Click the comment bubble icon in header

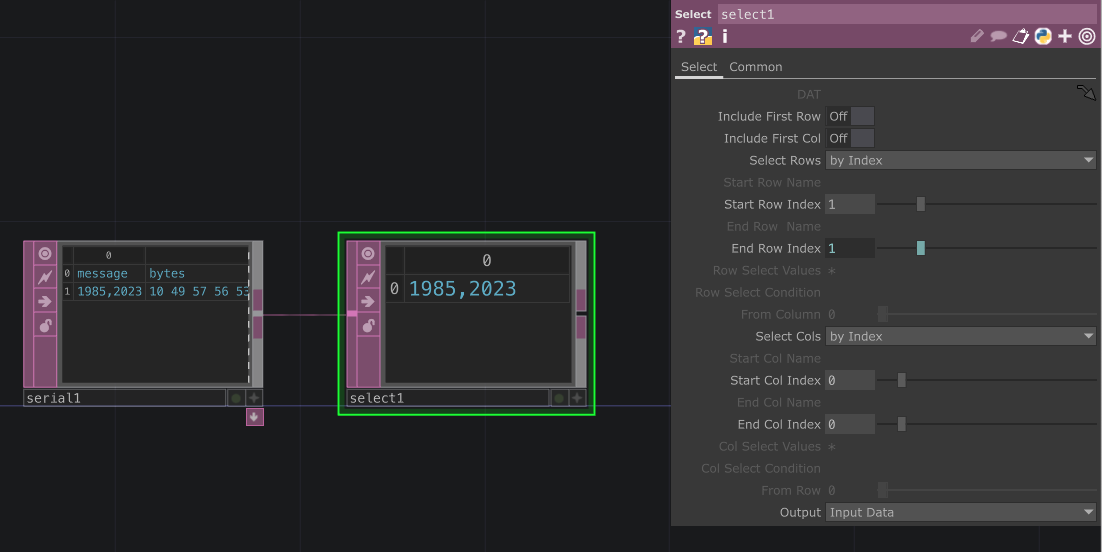click(x=999, y=37)
